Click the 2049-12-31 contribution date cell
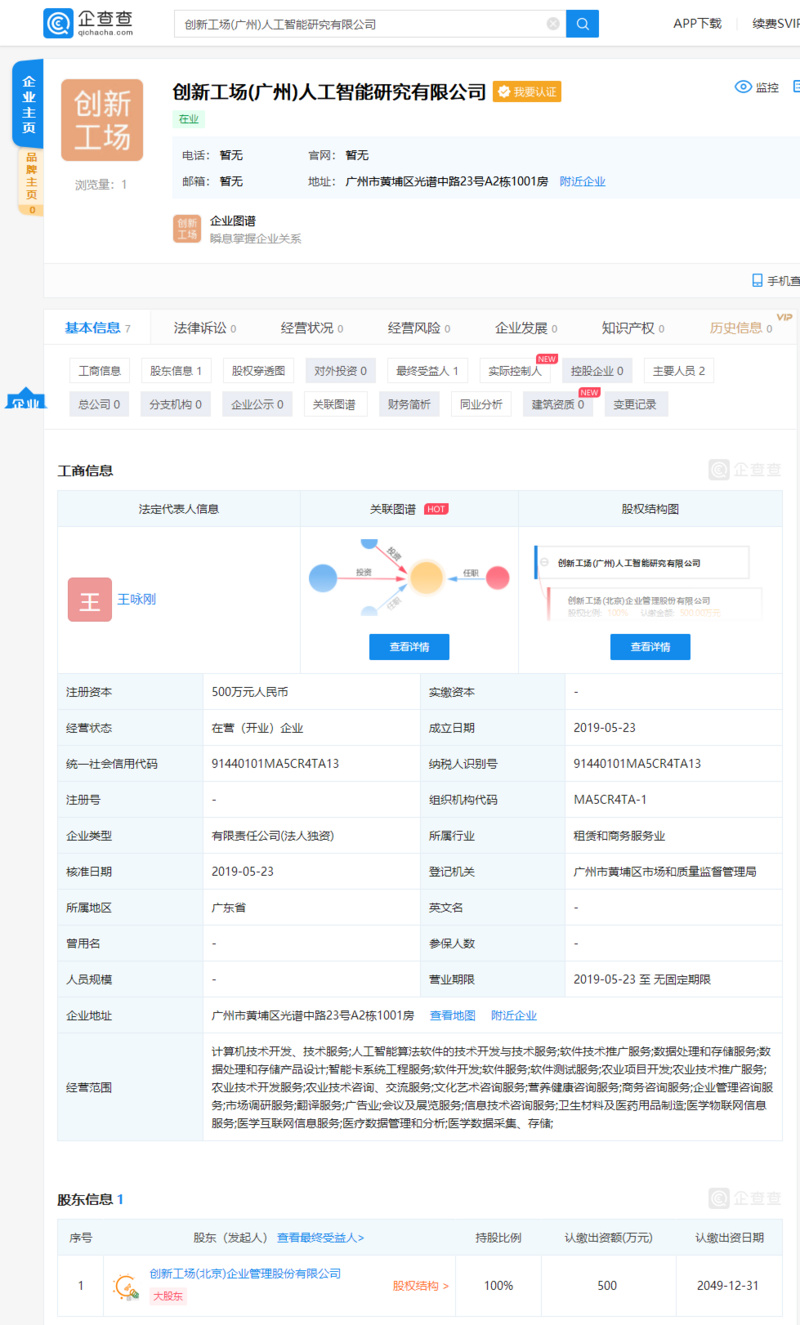Screen dimensions: 800x1325 (x=729, y=1285)
